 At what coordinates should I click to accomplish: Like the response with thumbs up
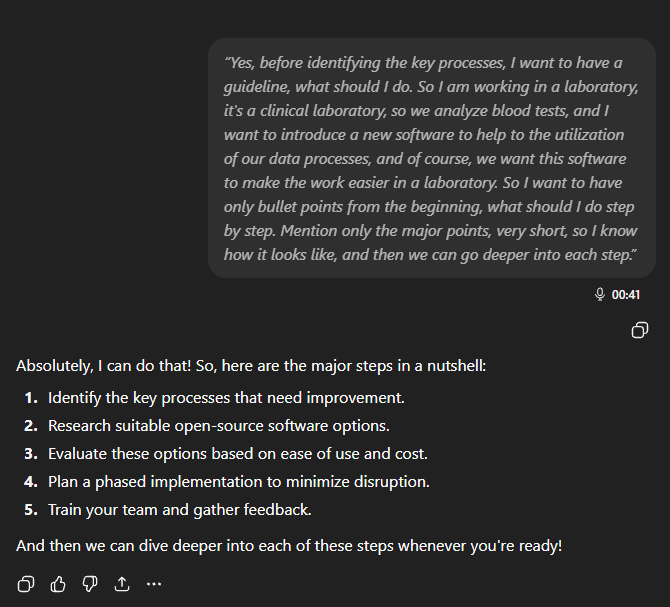point(58,583)
